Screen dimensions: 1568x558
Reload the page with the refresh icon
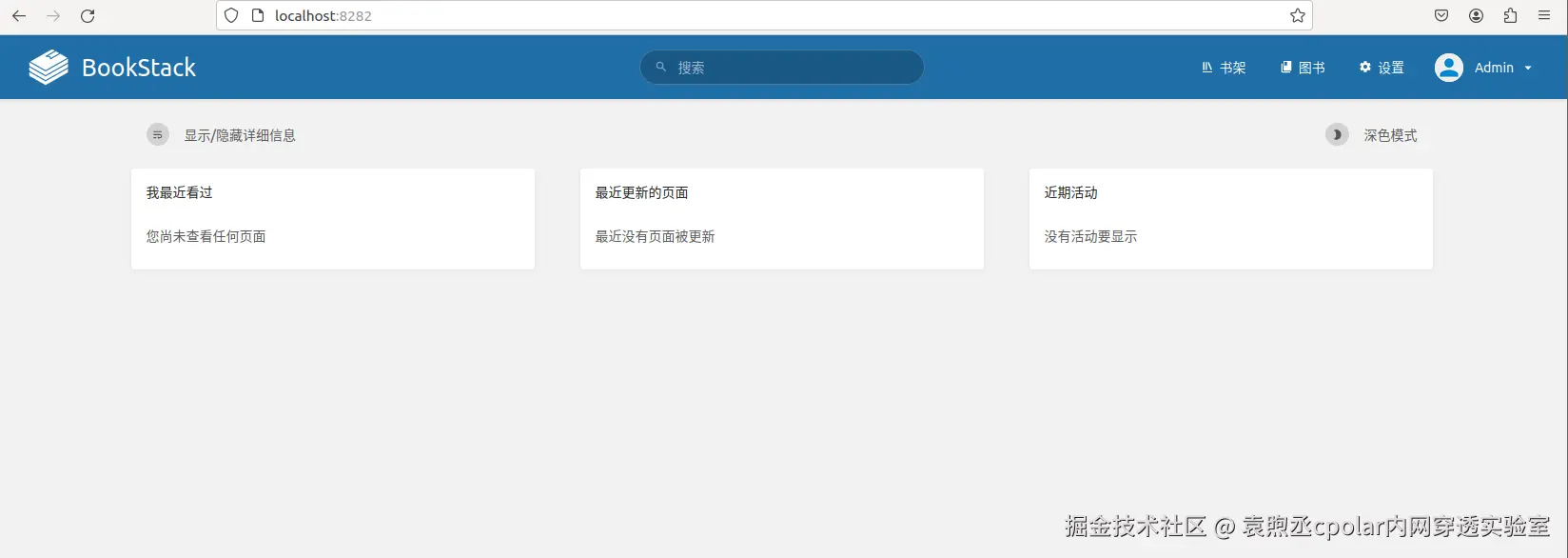point(88,16)
